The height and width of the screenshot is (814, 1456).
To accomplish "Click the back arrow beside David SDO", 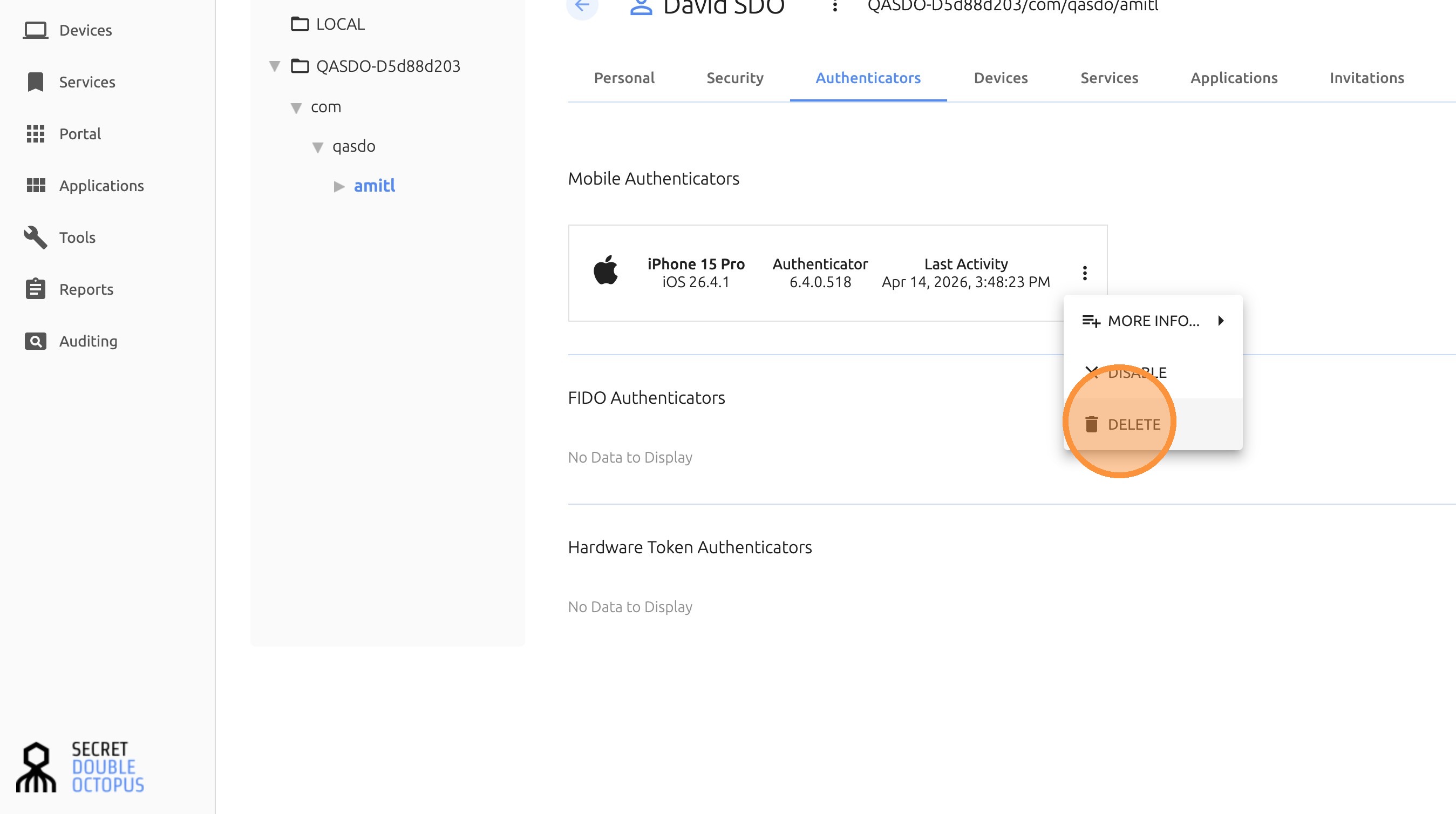I will point(582,5).
